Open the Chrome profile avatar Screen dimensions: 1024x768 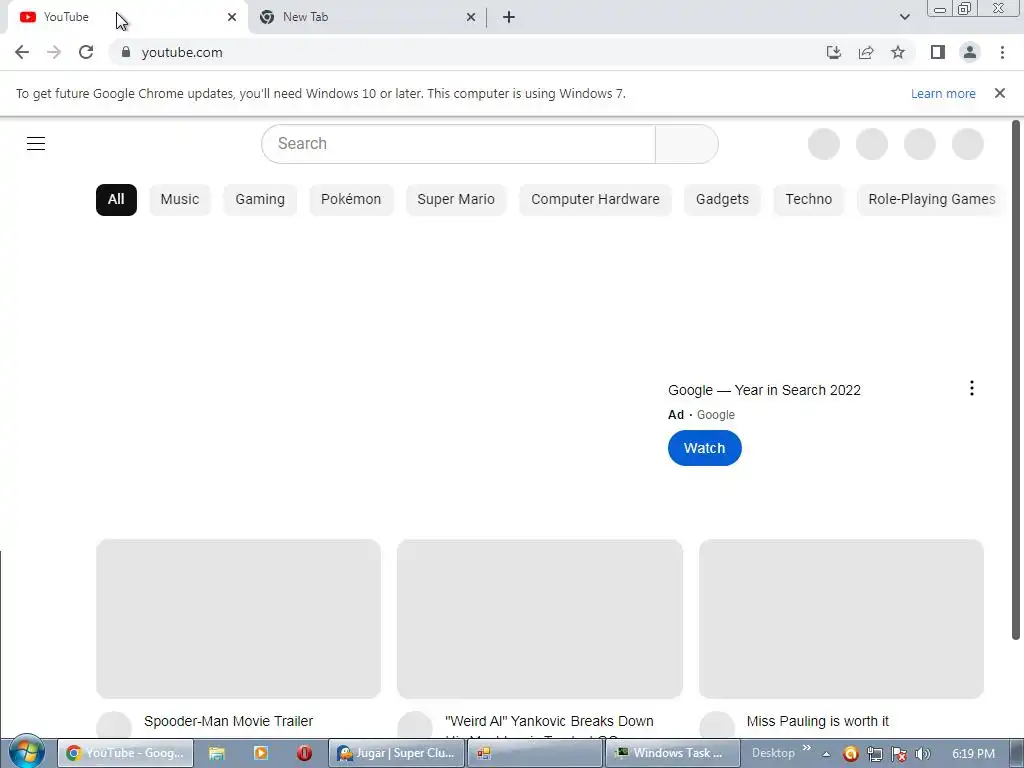pyautogui.click(x=970, y=52)
